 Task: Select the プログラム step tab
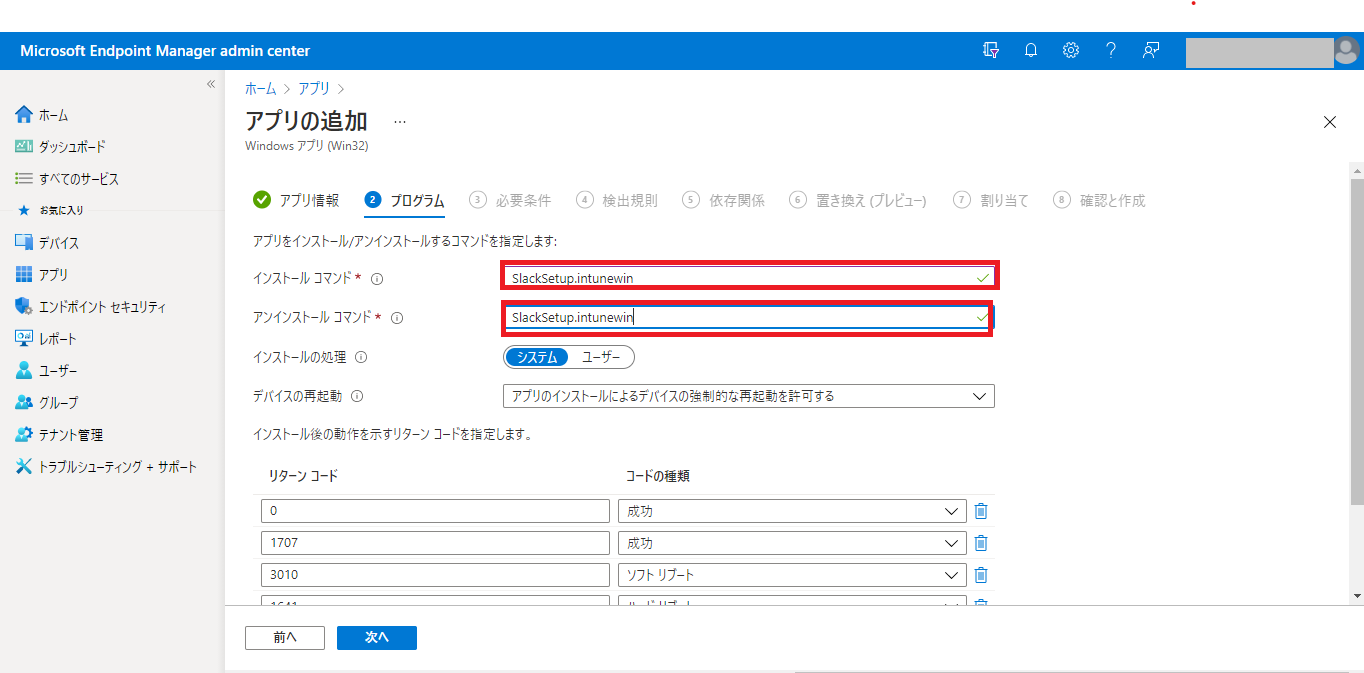point(405,200)
